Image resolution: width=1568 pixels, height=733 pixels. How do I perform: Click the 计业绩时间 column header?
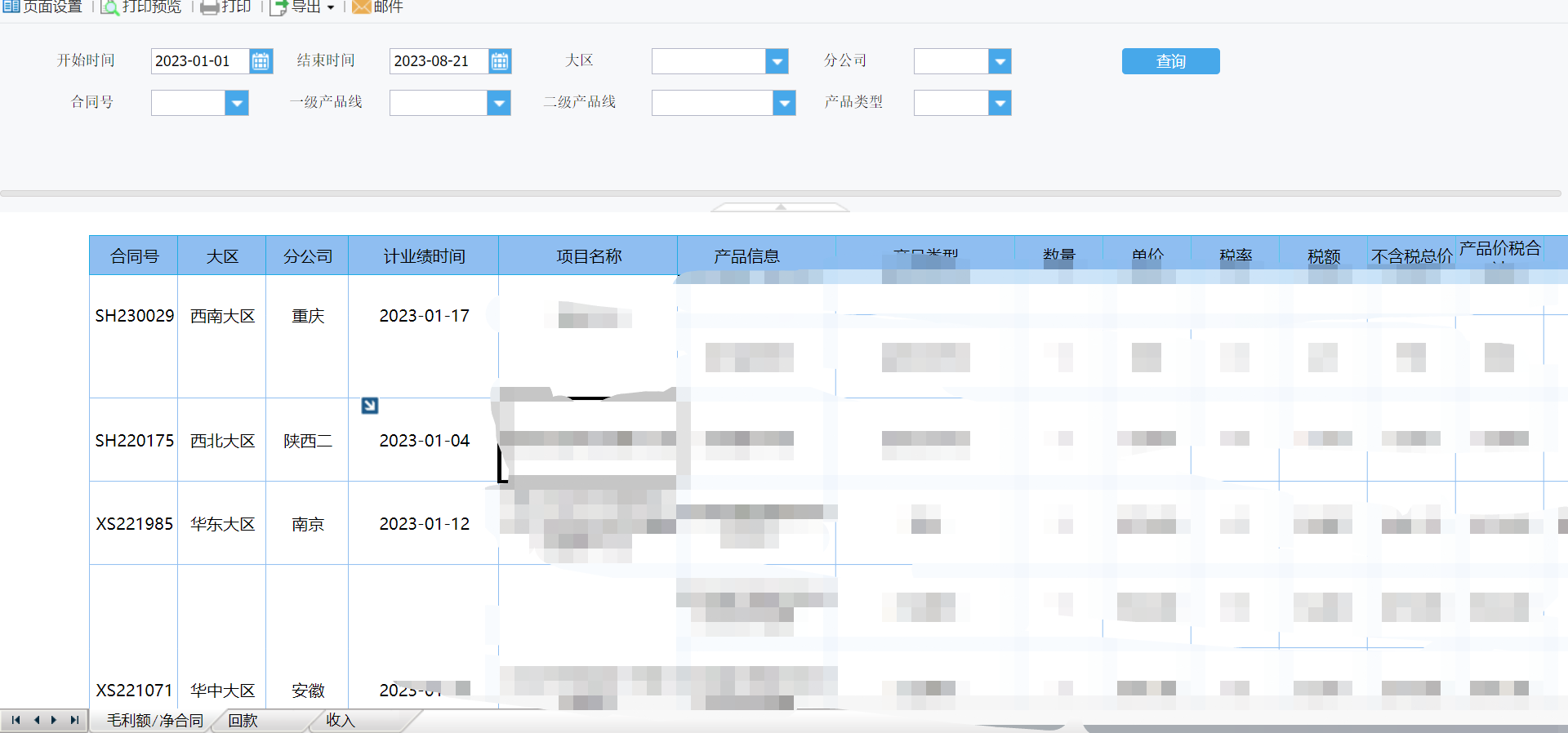pyautogui.click(x=424, y=255)
